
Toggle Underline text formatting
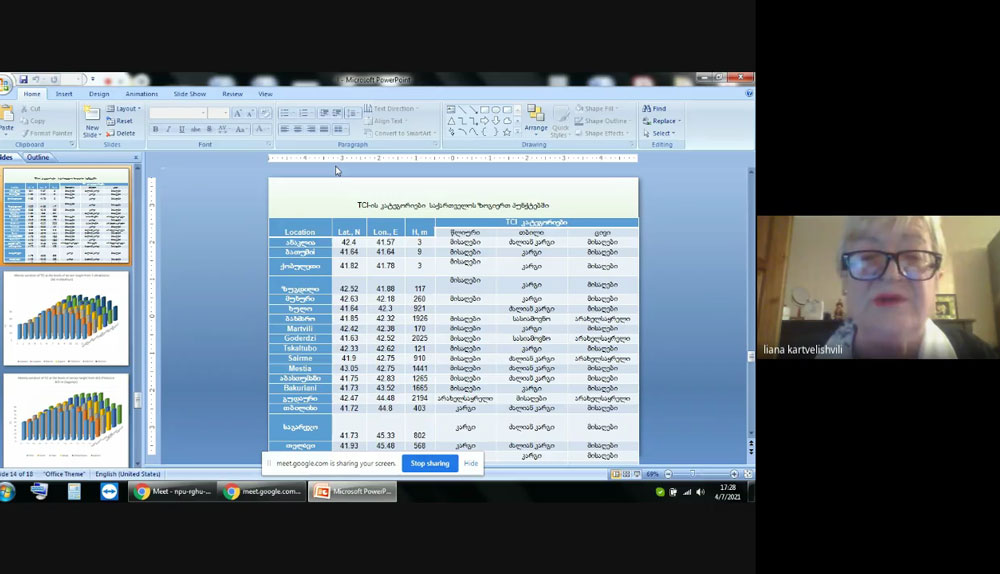click(180, 129)
